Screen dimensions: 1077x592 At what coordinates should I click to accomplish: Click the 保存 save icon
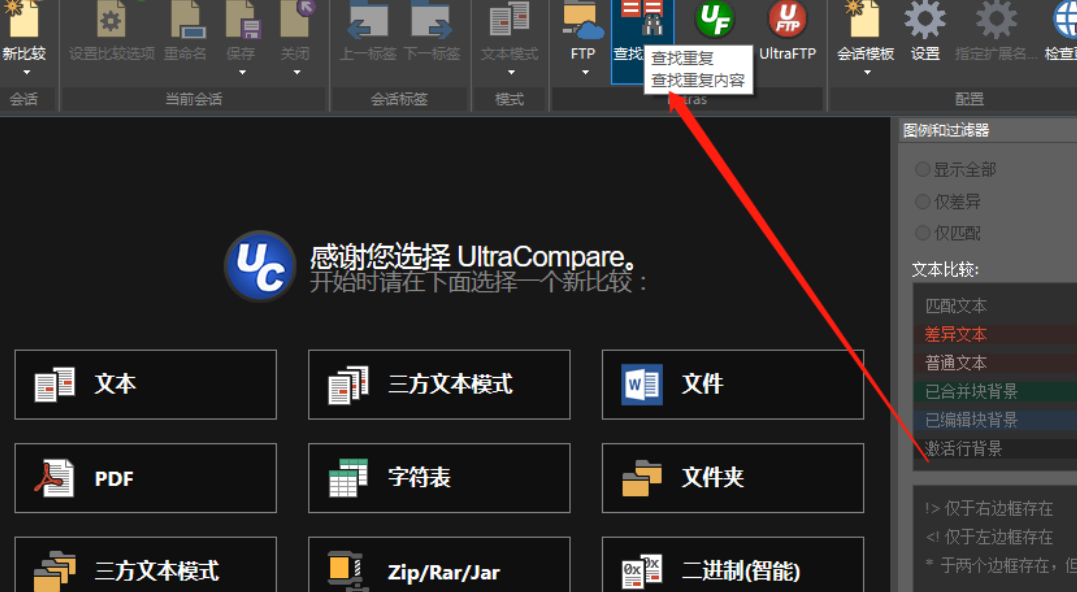[x=243, y=19]
